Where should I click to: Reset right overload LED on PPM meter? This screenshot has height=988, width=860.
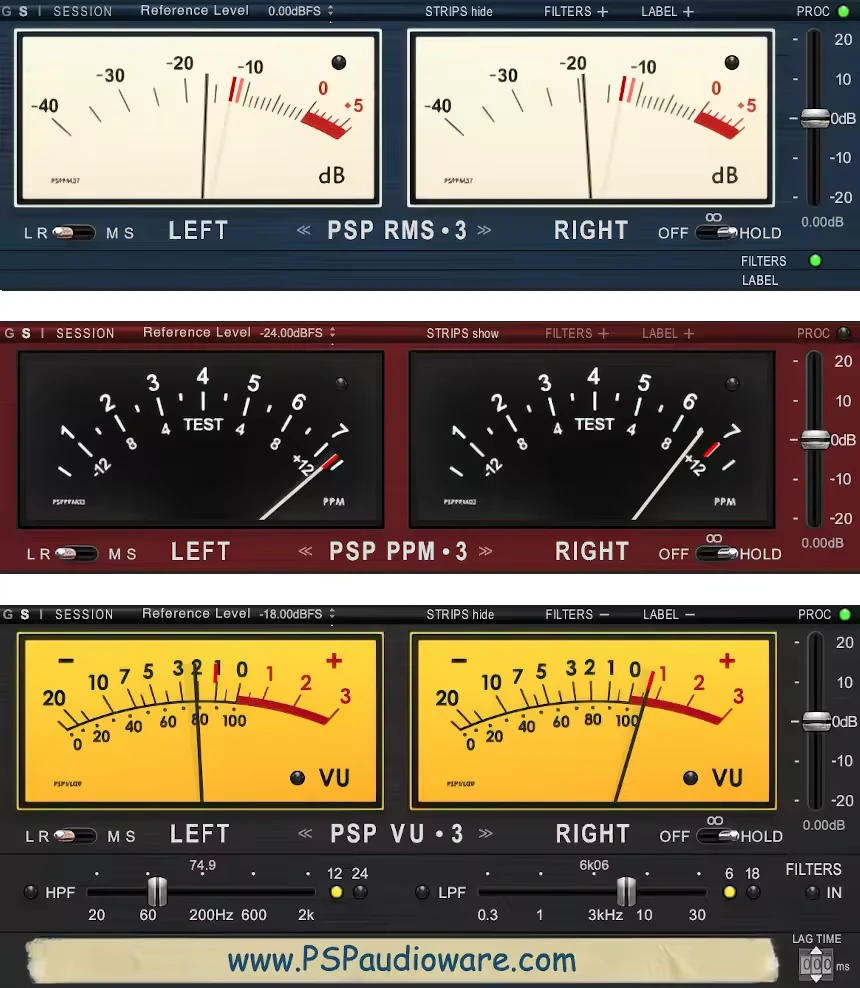click(732, 383)
